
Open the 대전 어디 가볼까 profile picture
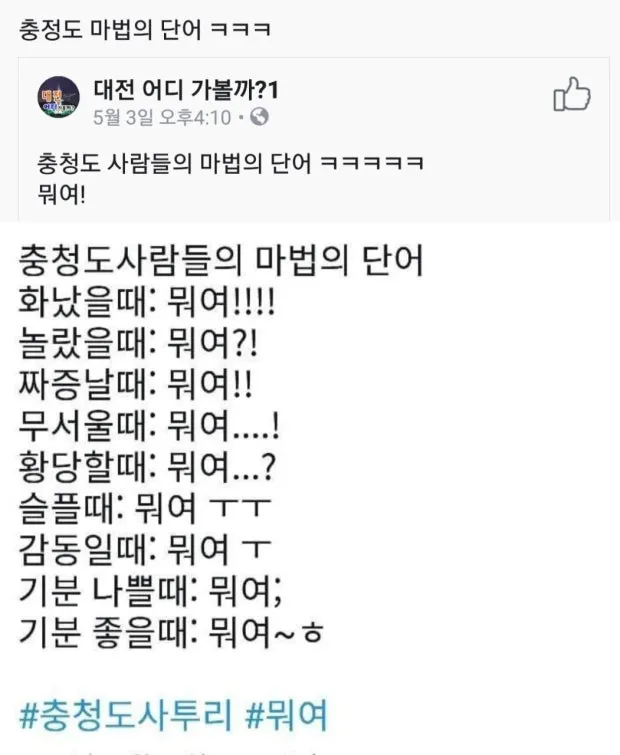pos(59,97)
